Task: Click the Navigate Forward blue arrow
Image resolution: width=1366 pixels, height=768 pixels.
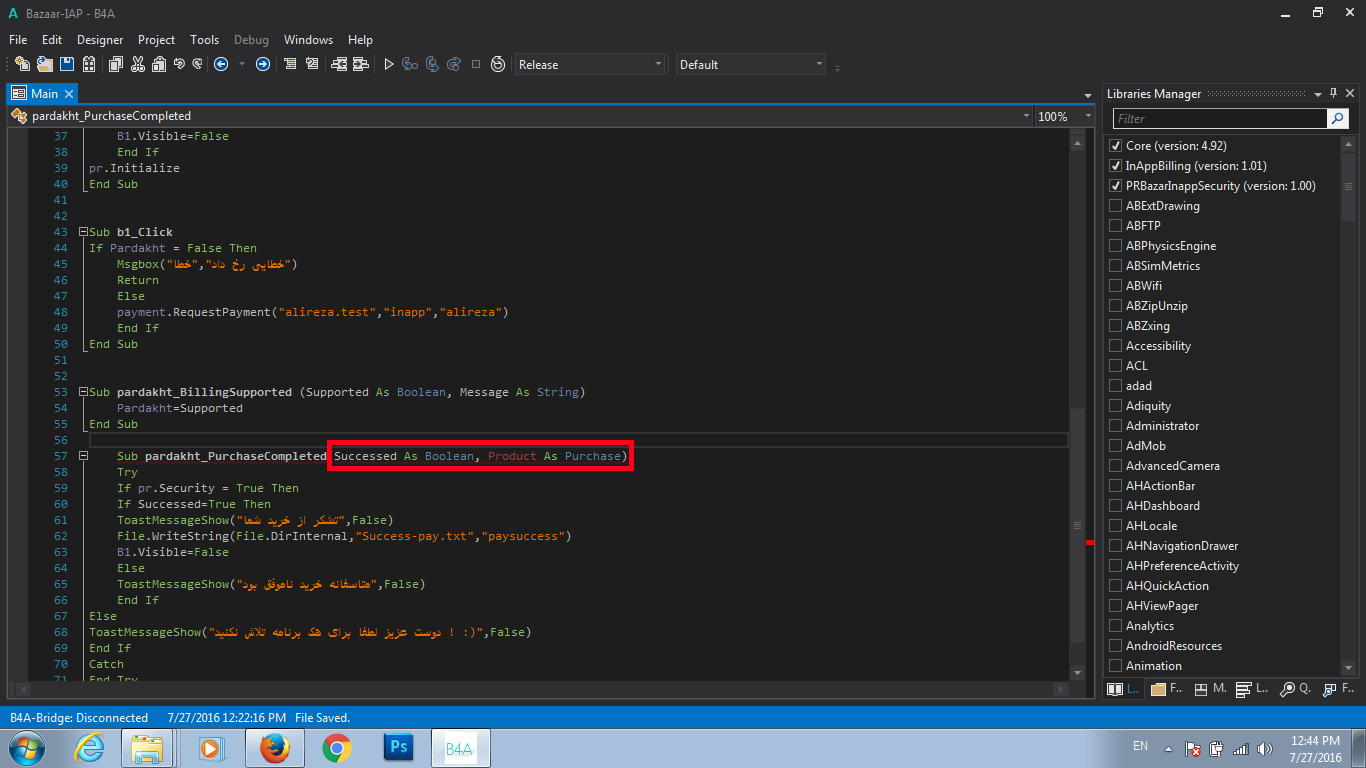Action: 263,64
